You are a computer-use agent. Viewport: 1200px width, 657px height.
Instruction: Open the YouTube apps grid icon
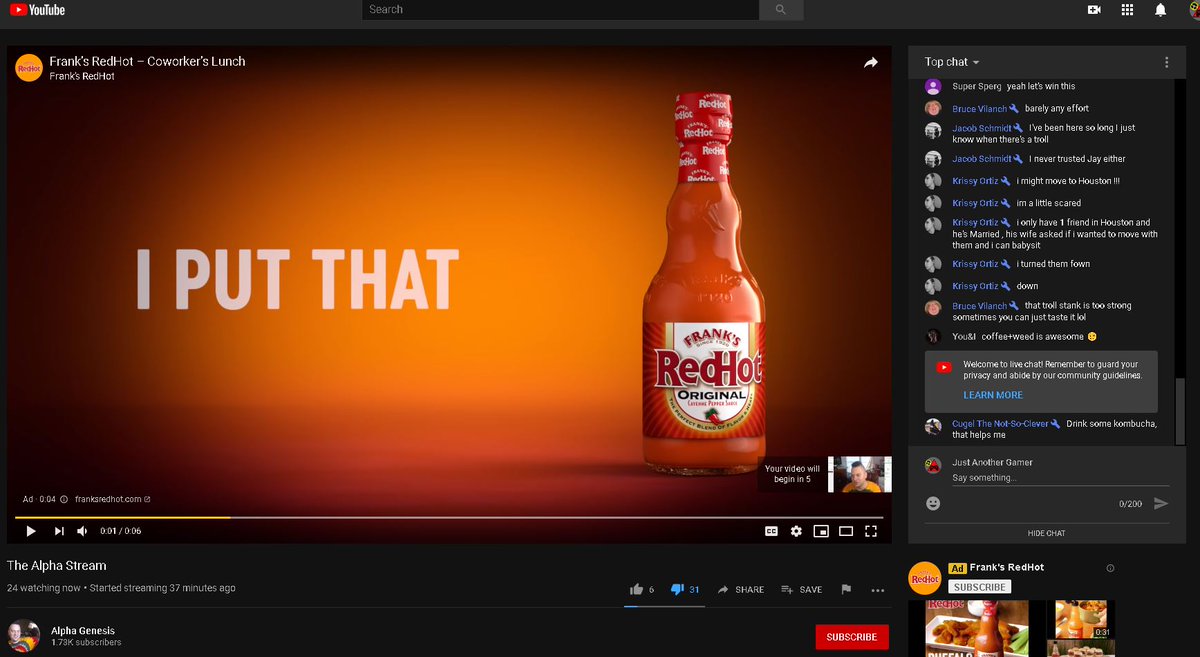tap(1127, 9)
